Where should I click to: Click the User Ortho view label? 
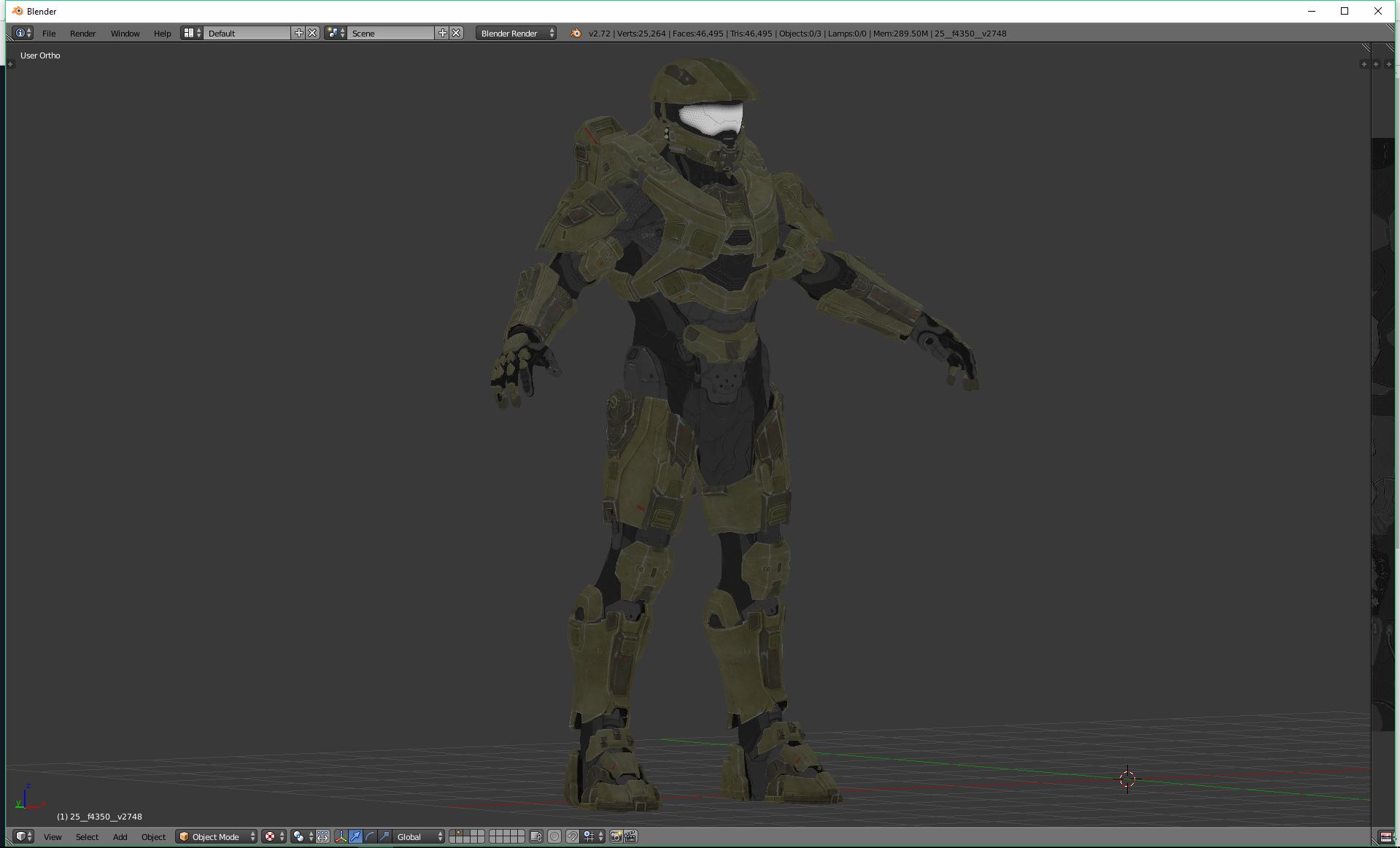tap(40, 55)
